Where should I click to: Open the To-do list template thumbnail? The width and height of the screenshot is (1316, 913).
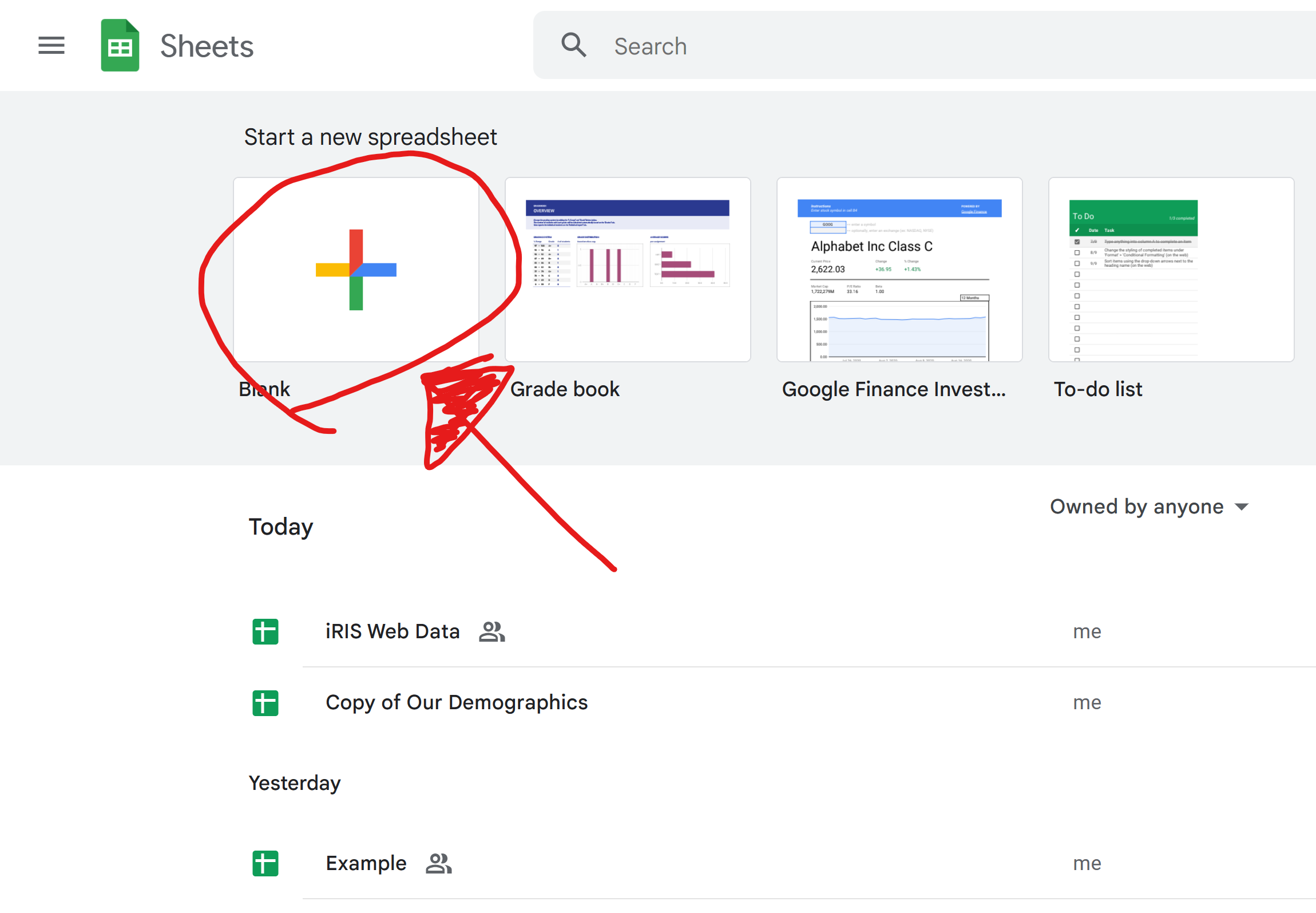point(1171,270)
